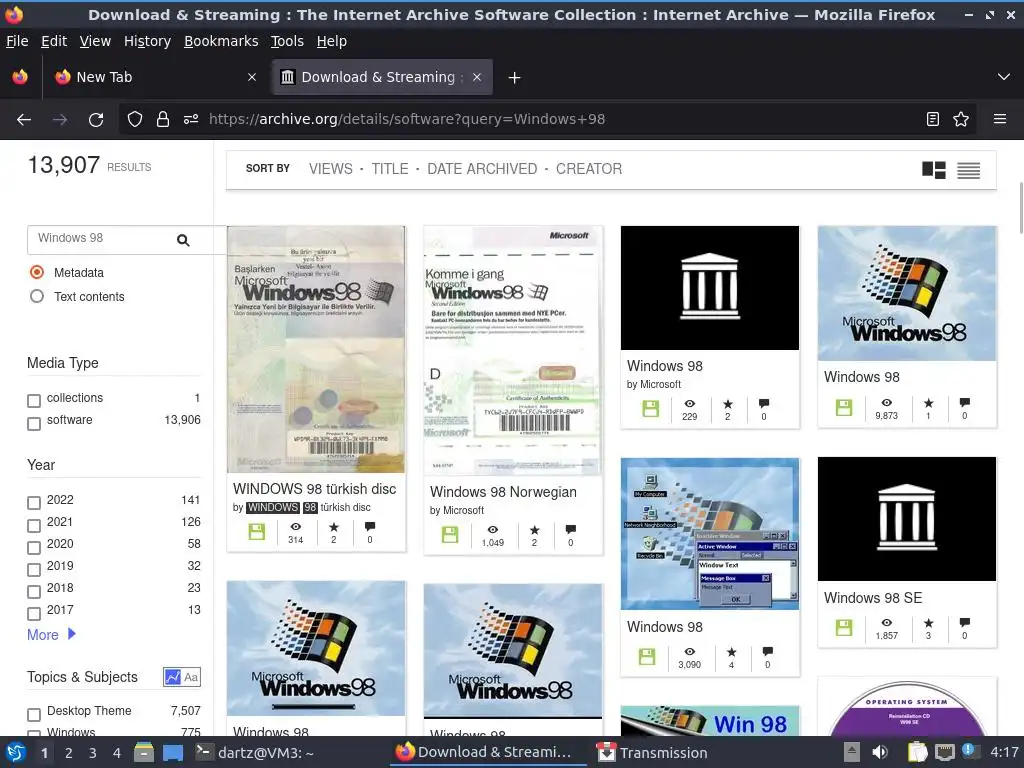Check the Desktop Theme topic filter
The width and height of the screenshot is (1024, 768).
click(34, 714)
